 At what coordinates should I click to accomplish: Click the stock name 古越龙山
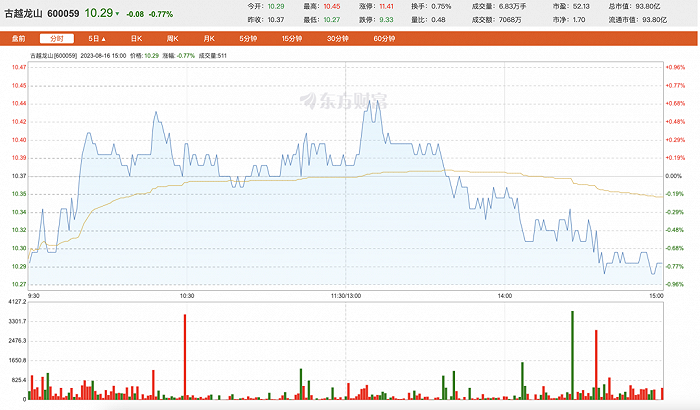(23, 14)
